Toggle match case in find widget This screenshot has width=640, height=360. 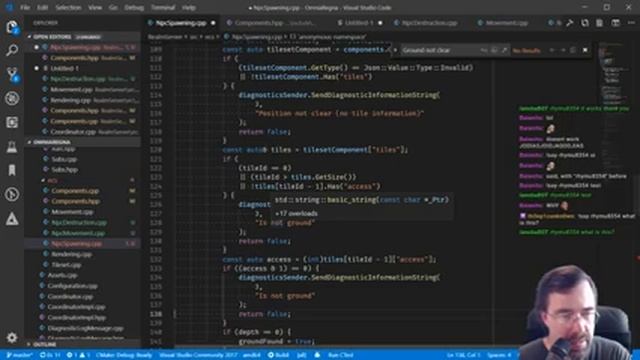tap(484, 50)
